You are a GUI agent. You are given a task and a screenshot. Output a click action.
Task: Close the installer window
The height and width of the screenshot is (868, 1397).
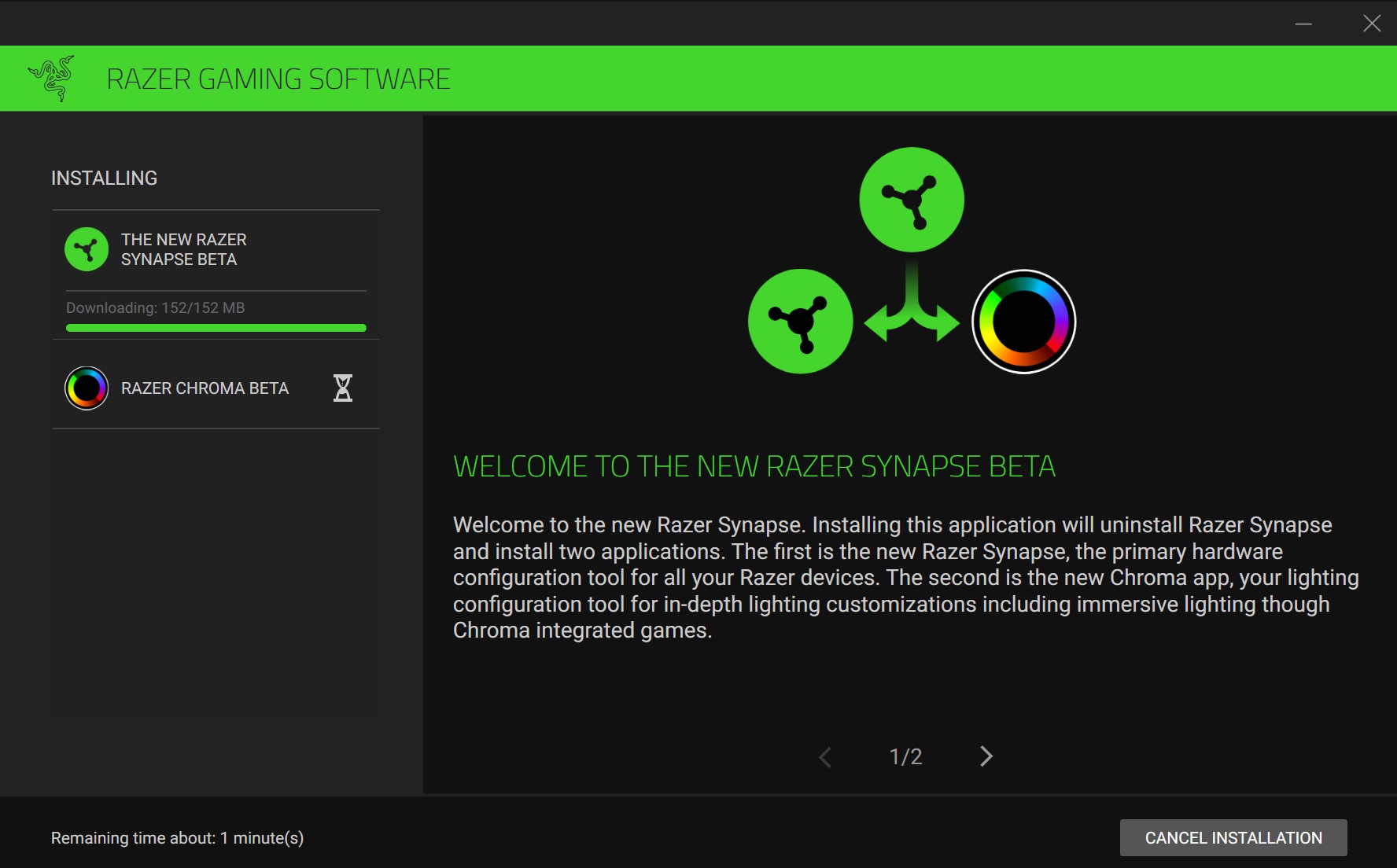coord(1372,24)
